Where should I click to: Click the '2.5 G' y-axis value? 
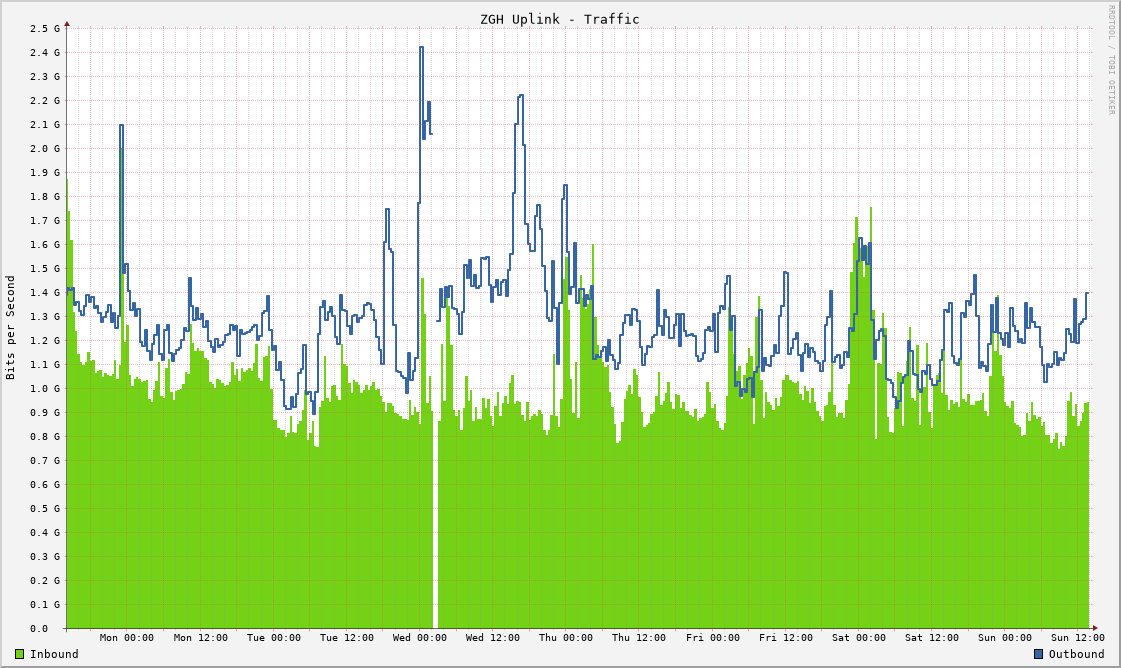point(45,29)
